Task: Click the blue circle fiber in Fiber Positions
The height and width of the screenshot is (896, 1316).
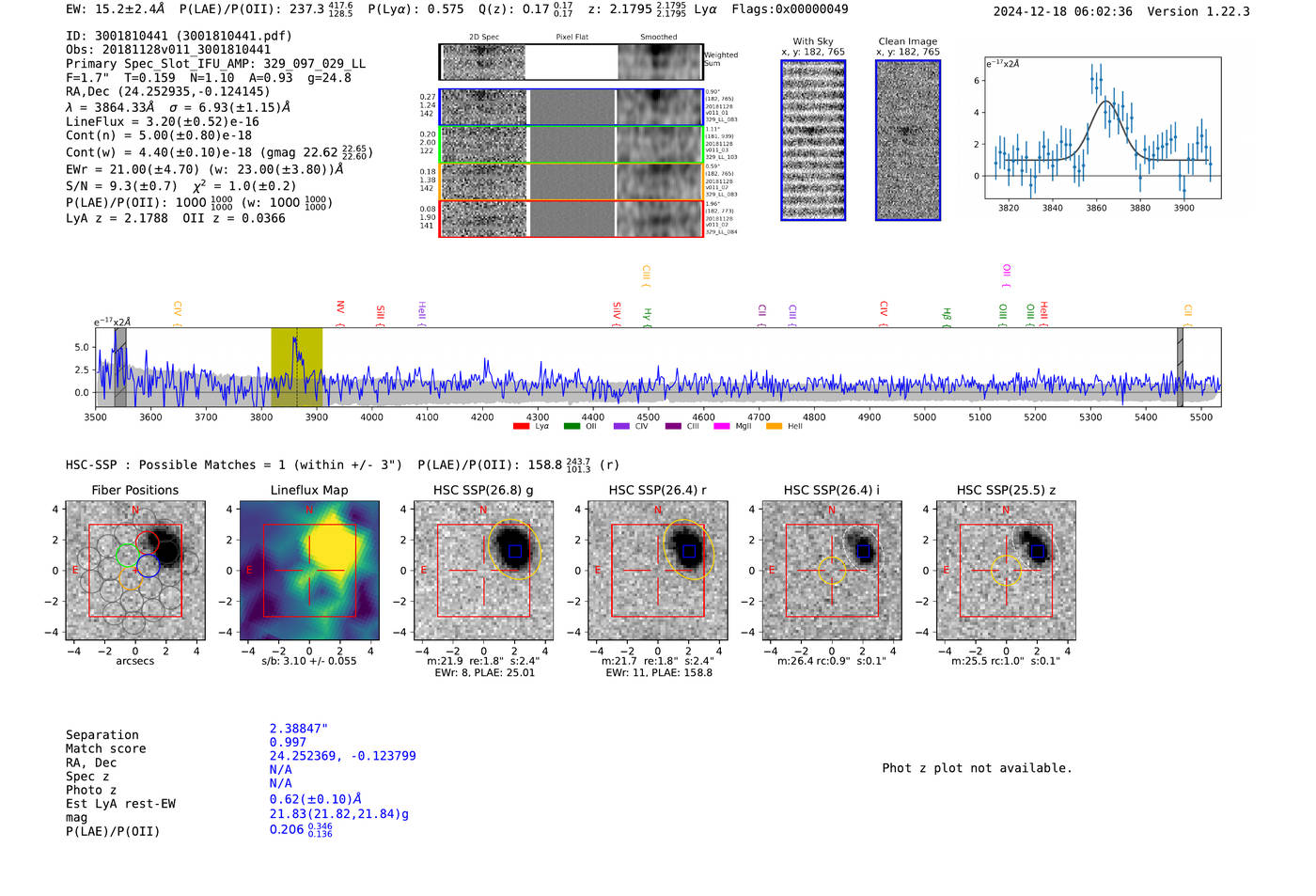Action: 148,566
